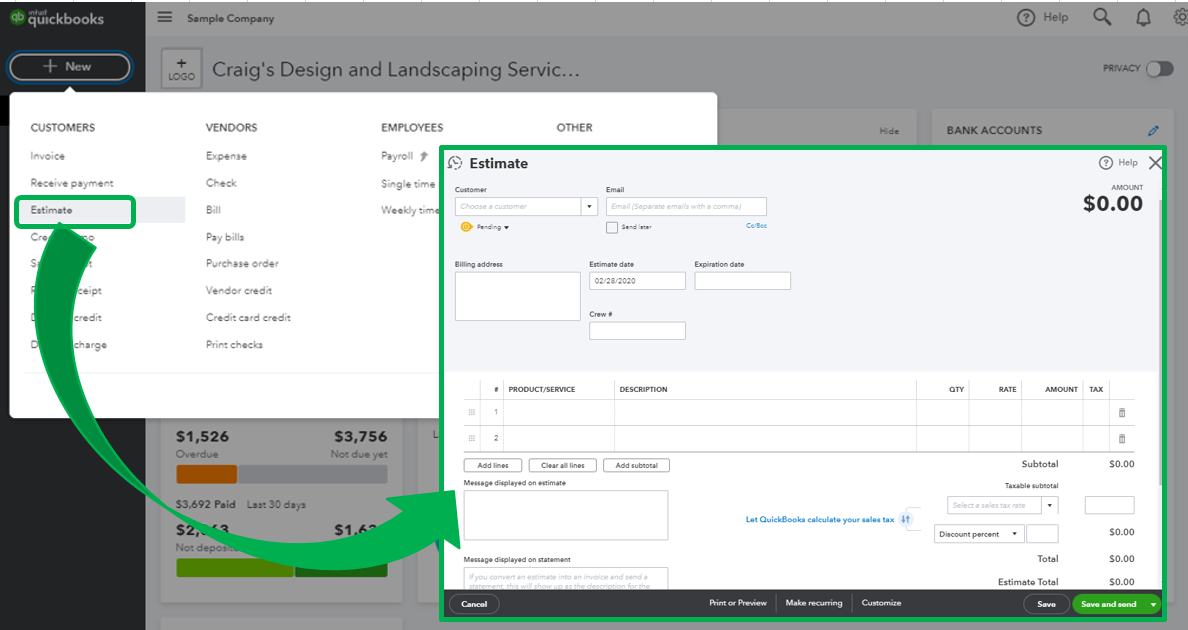This screenshot has height=630, width=1188.
Task: Delete line 1 trash icon
Action: [1122, 413]
